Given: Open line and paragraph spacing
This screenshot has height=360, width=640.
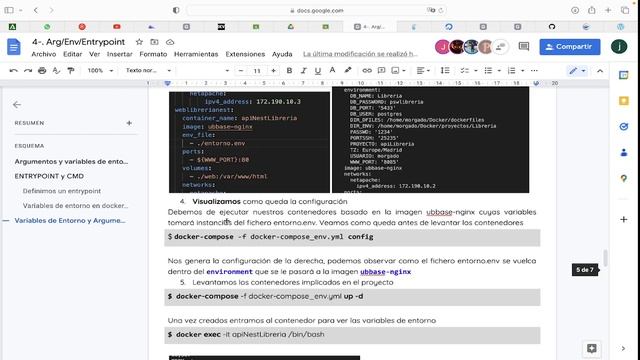Looking at the screenshot, I should [x=445, y=71].
